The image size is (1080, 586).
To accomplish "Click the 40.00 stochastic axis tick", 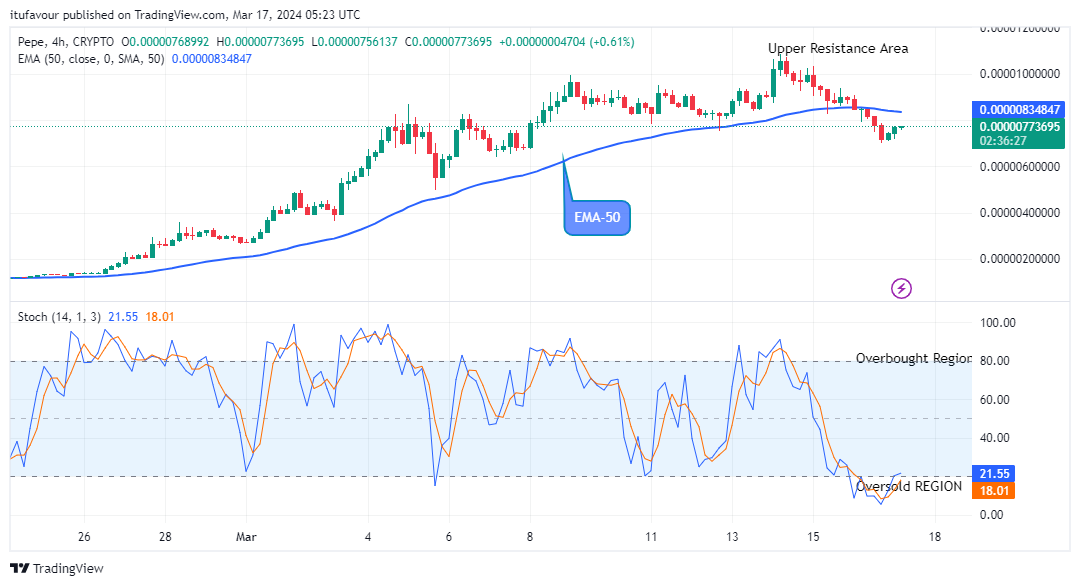I will [x=995, y=438].
